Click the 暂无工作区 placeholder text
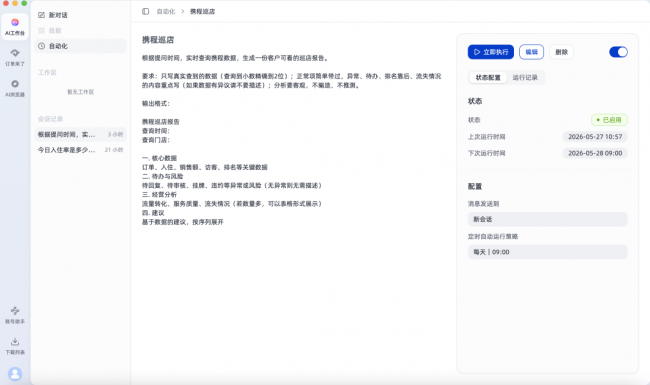This screenshot has width=650, height=385. point(80,92)
